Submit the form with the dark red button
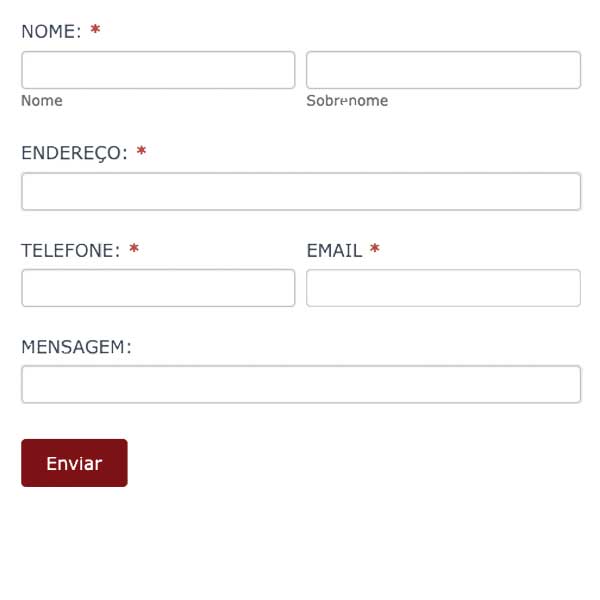Image resolution: width=600 pixels, height=600 pixels. [x=74, y=463]
